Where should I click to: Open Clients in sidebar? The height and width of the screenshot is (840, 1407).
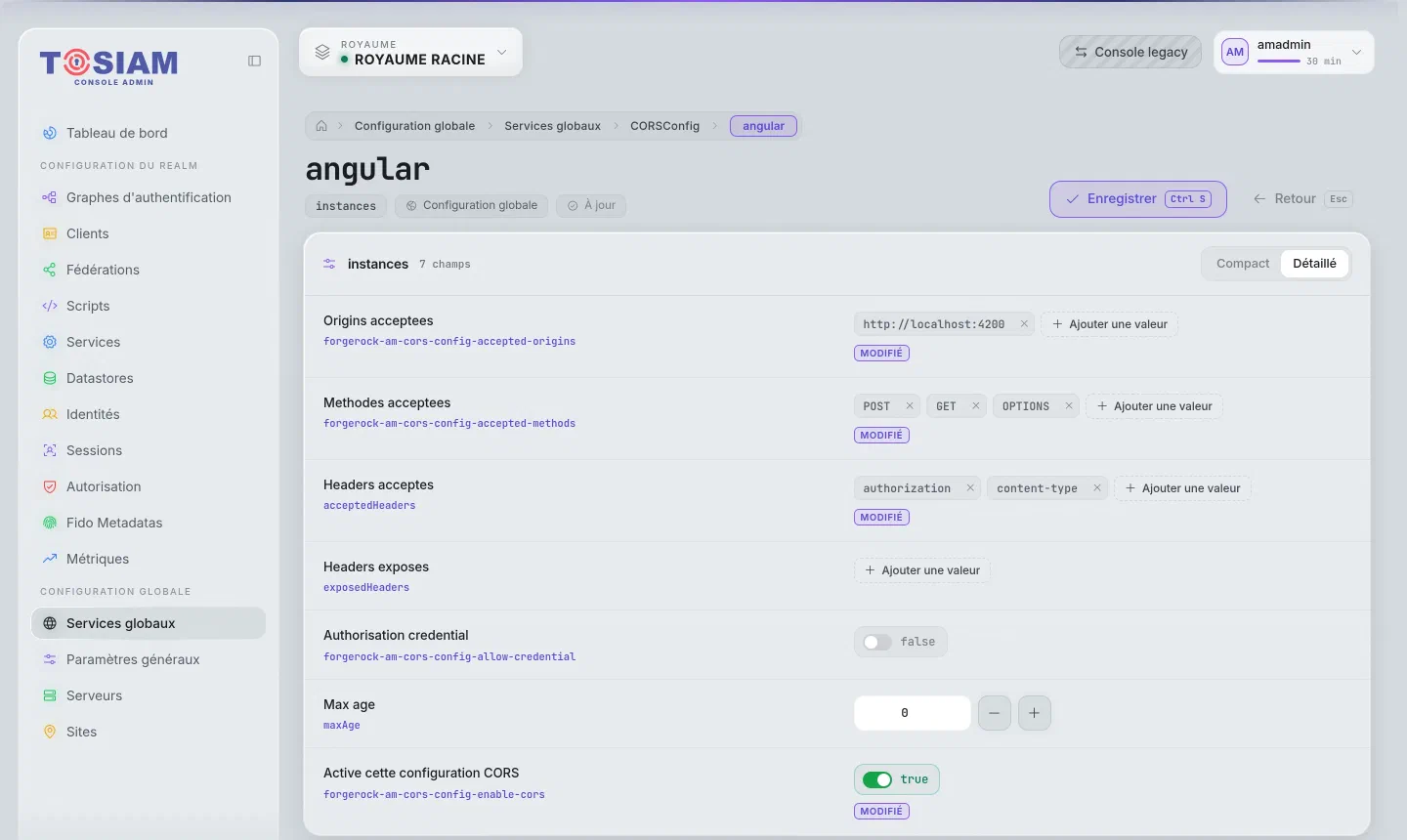tap(149, 233)
